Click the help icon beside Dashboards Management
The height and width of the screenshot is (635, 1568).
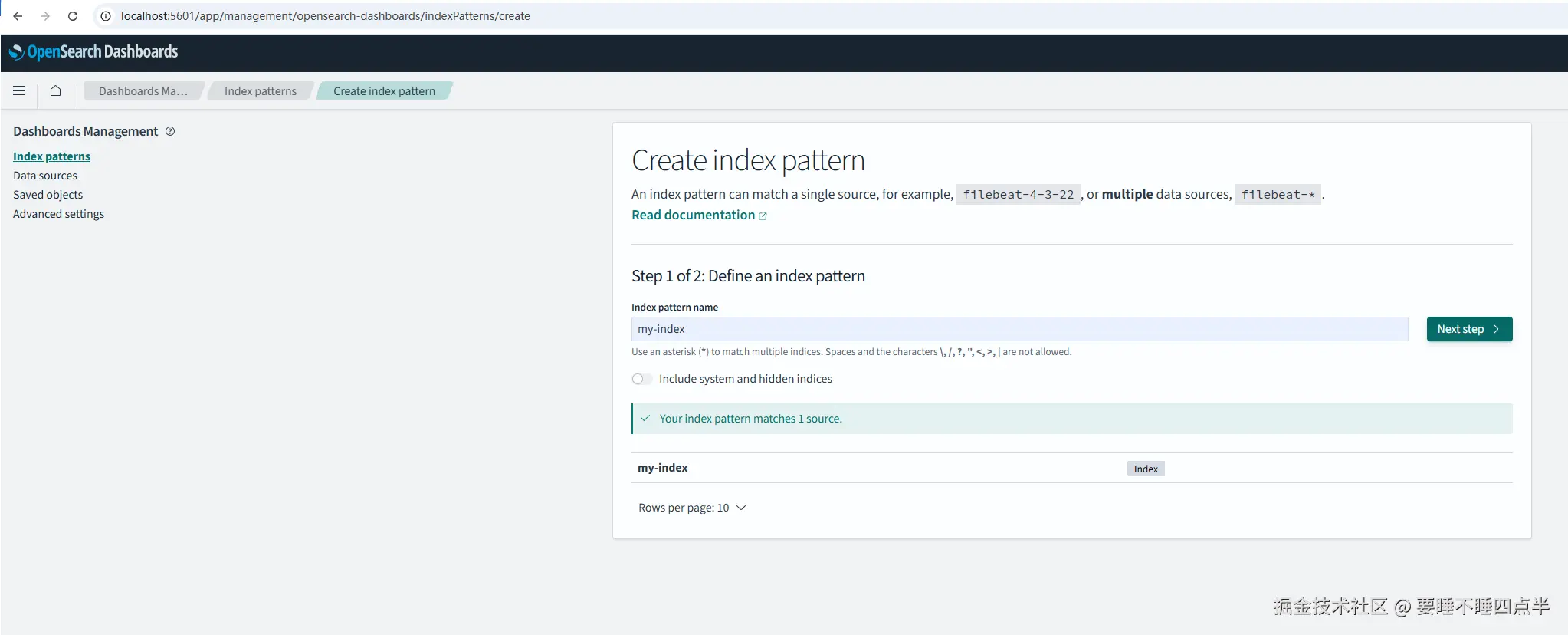[x=170, y=131]
